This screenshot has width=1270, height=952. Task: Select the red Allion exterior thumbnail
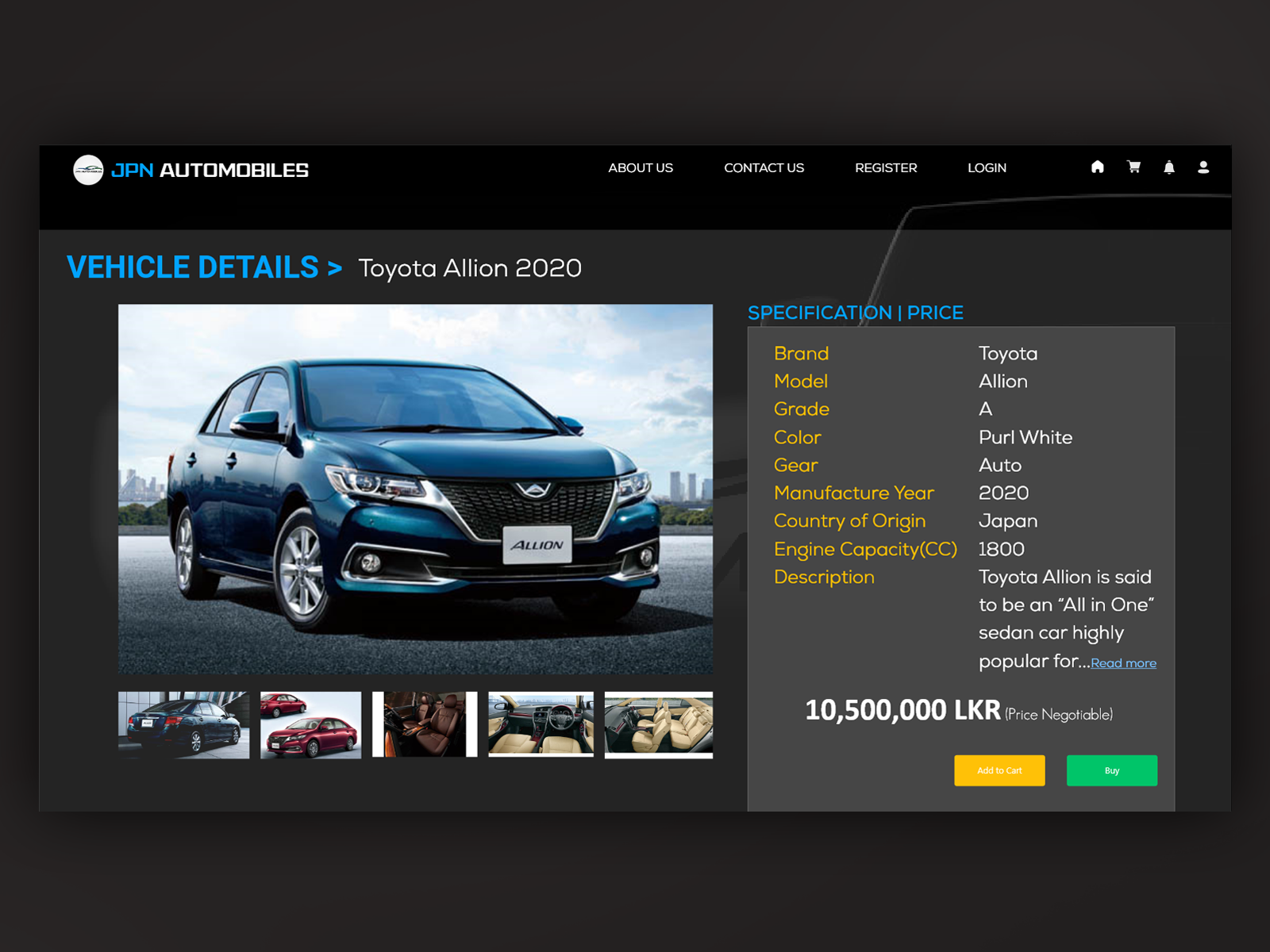[x=311, y=724]
